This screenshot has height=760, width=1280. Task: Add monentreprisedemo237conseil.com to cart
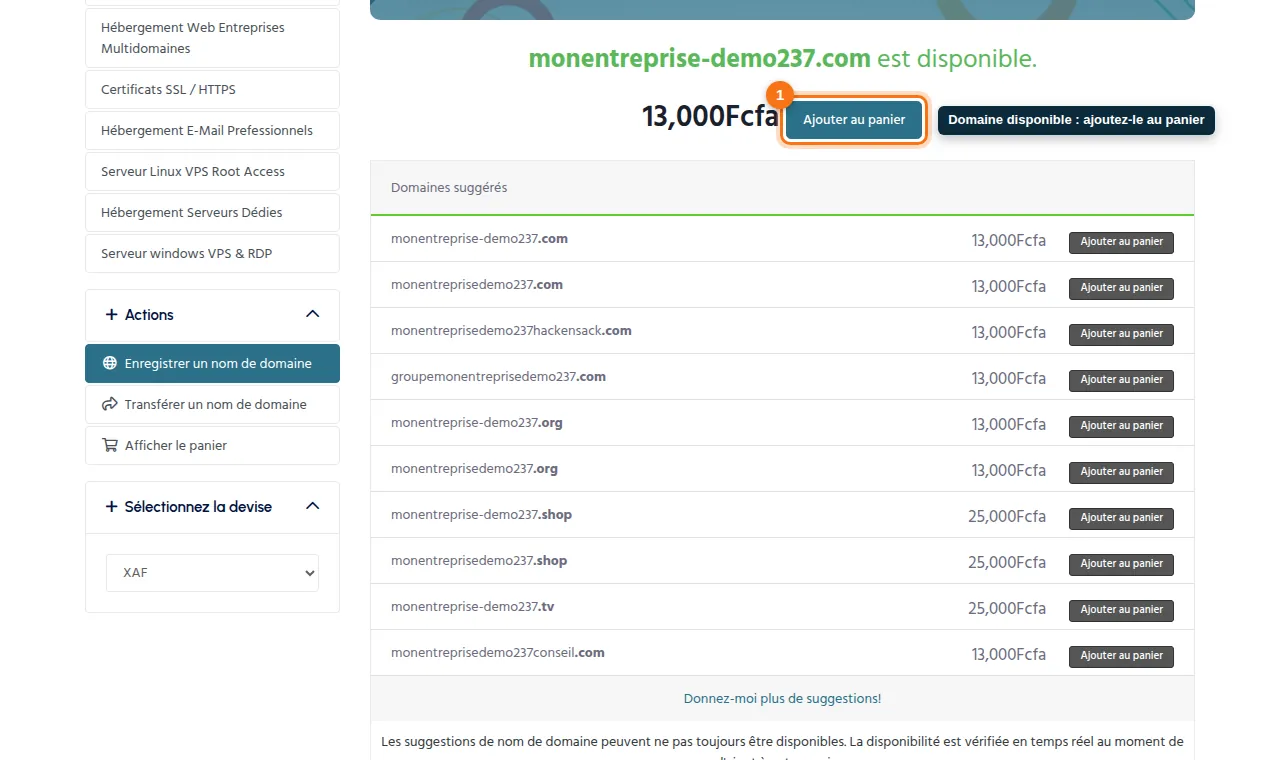pos(1121,656)
